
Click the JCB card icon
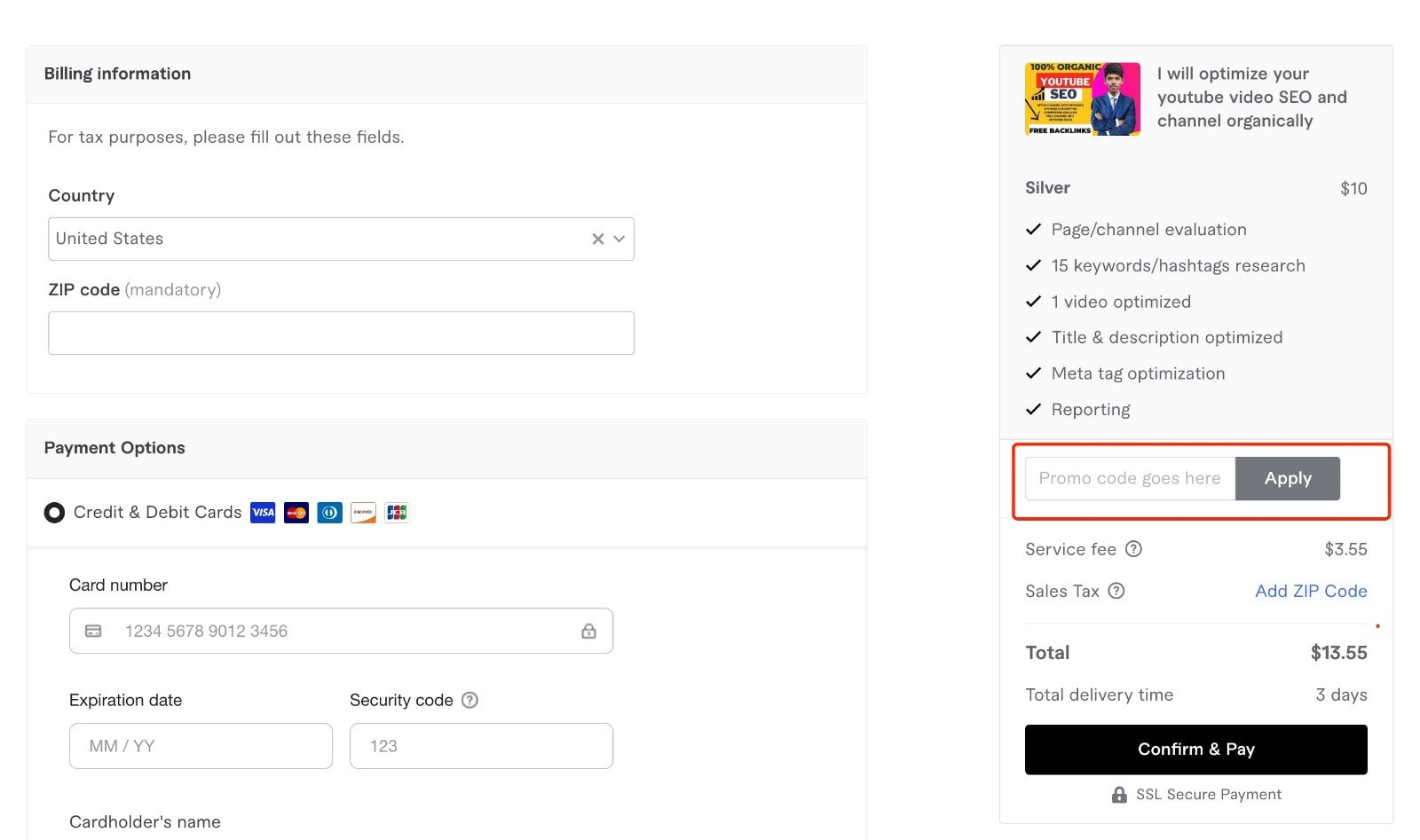click(x=397, y=513)
